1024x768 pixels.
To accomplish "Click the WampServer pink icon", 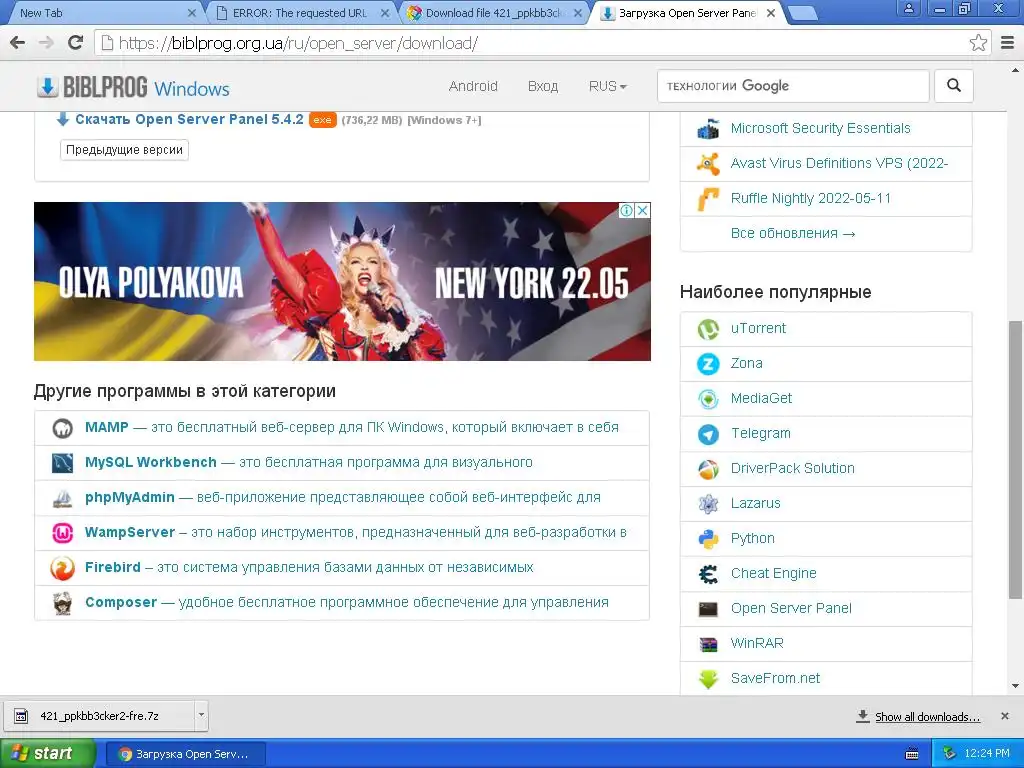I will [x=62, y=534].
